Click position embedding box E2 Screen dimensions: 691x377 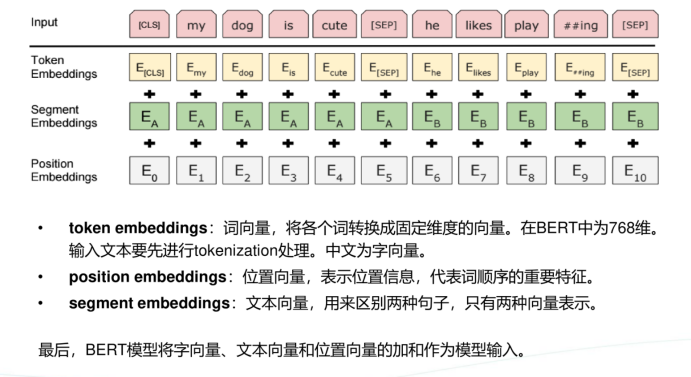tap(242, 170)
